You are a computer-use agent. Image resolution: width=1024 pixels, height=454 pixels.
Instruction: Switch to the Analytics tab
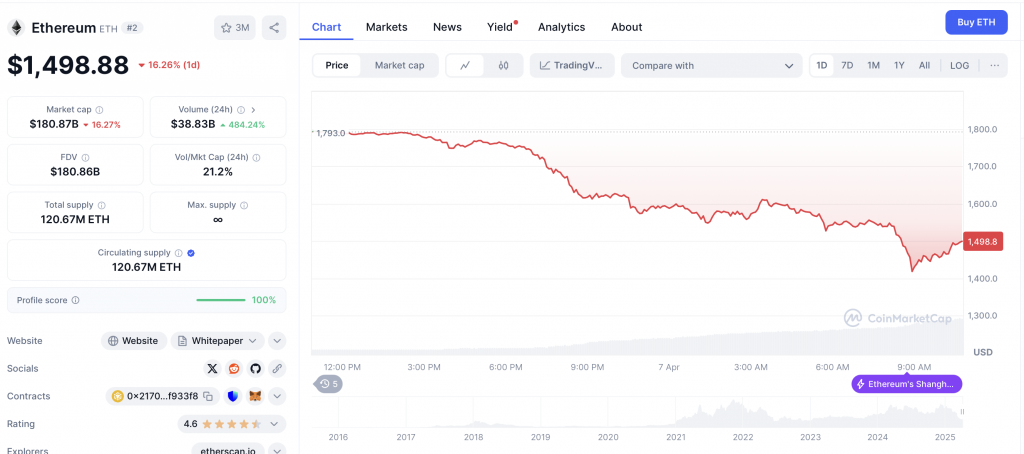pyautogui.click(x=562, y=27)
